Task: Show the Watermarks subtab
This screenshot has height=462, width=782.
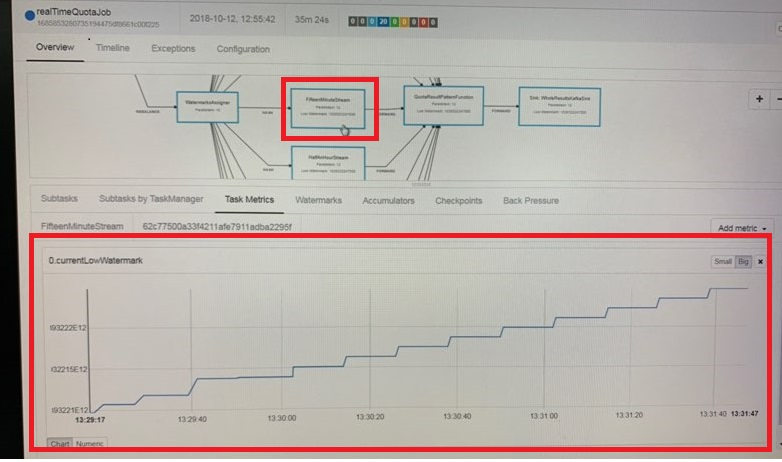Action: click(318, 200)
